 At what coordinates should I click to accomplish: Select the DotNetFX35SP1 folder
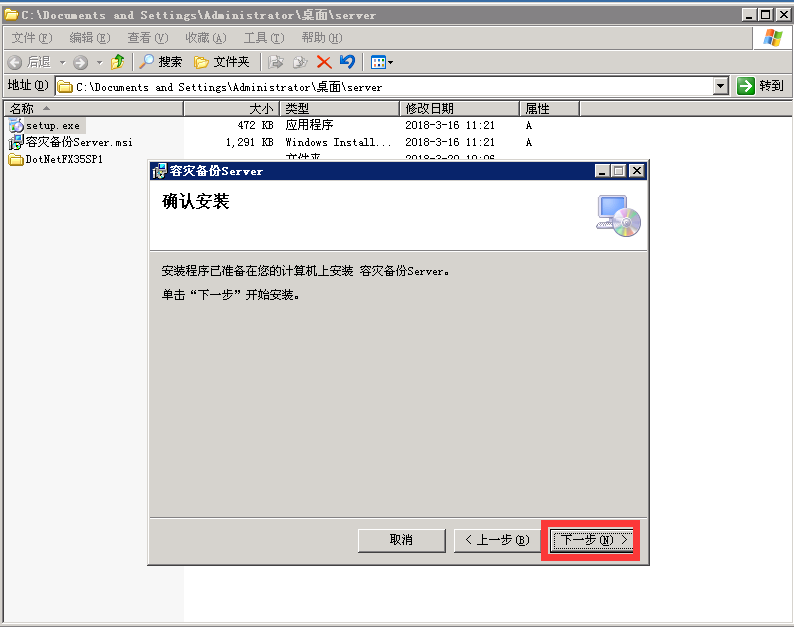[64, 159]
